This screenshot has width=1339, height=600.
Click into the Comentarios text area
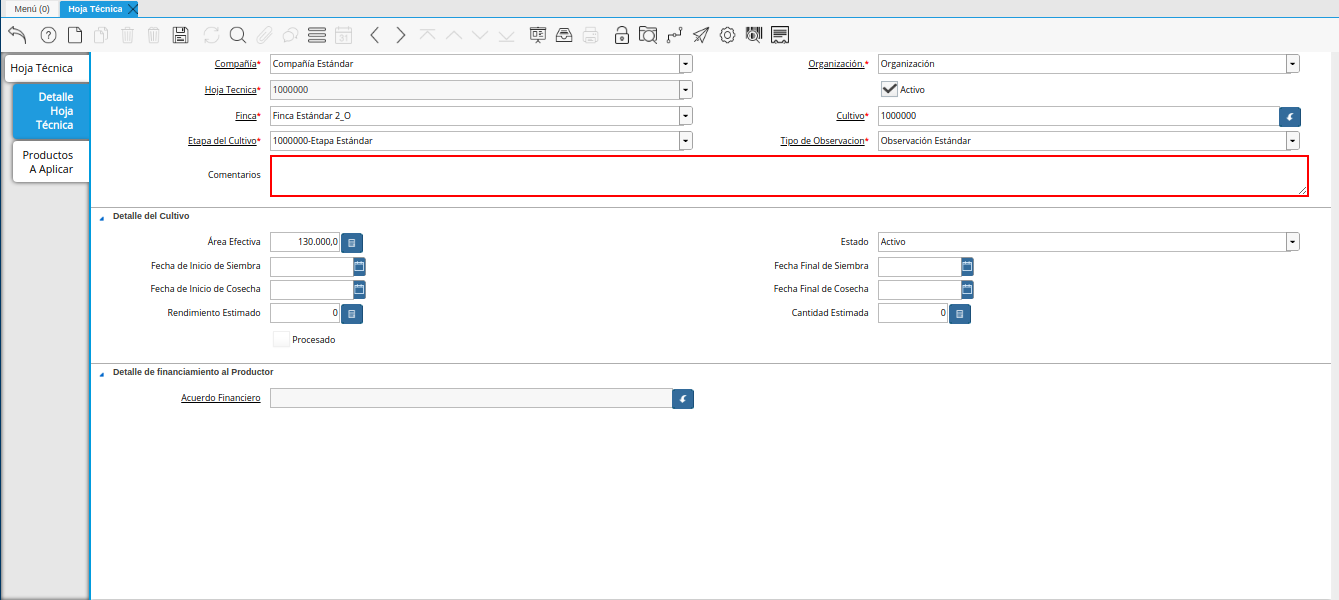[788, 176]
